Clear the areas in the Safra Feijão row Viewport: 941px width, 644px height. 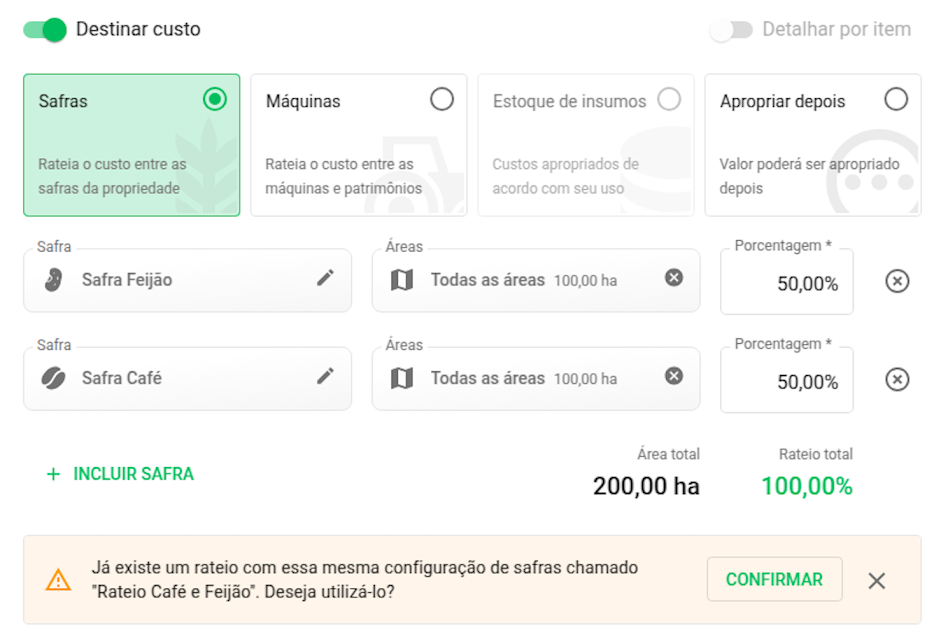(x=674, y=278)
